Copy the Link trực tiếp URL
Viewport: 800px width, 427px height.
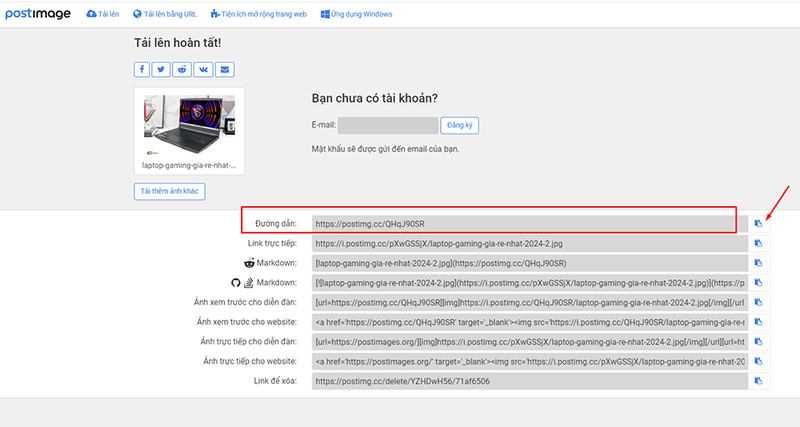click(758, 243)
